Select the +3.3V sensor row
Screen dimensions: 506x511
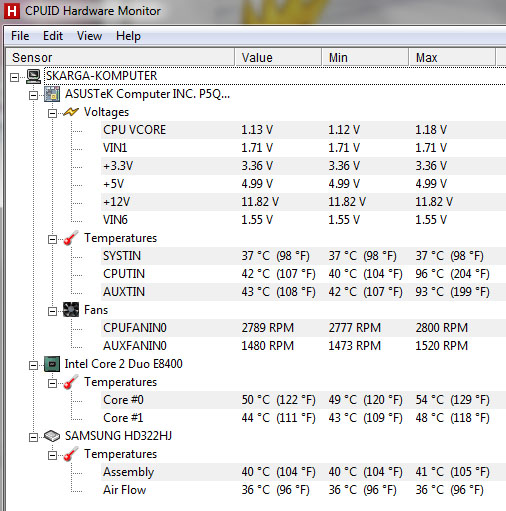click(303, 166)
